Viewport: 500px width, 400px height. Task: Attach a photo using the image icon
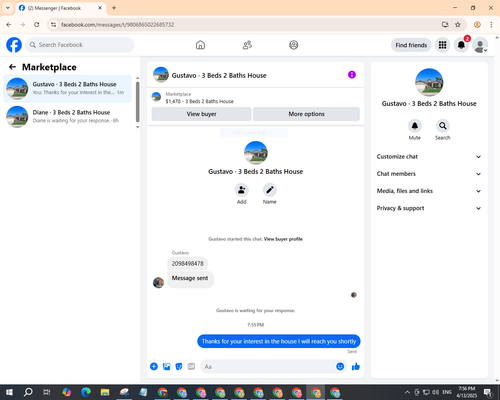(166, 367)
